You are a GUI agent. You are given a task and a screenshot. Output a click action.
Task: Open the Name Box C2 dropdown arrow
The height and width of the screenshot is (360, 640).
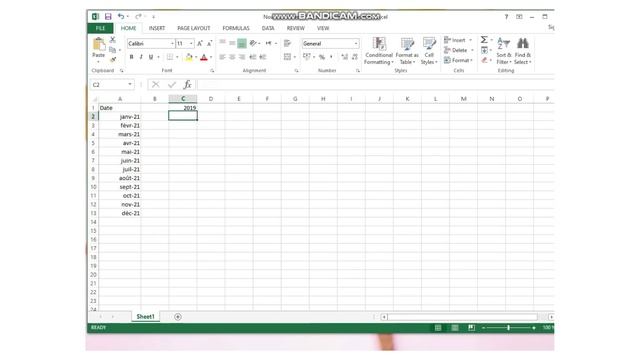point(130,84)
